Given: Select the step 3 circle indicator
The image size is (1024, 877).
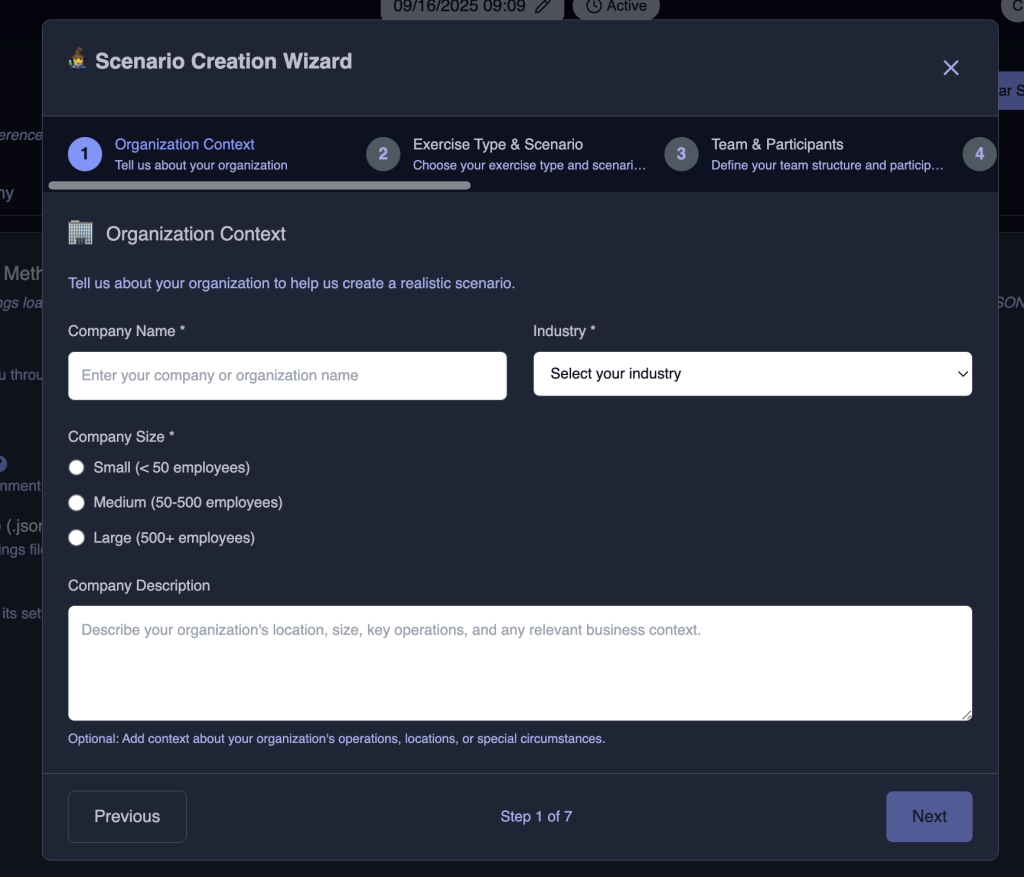Looking at the screenshot, I should [x=681, y=154].
